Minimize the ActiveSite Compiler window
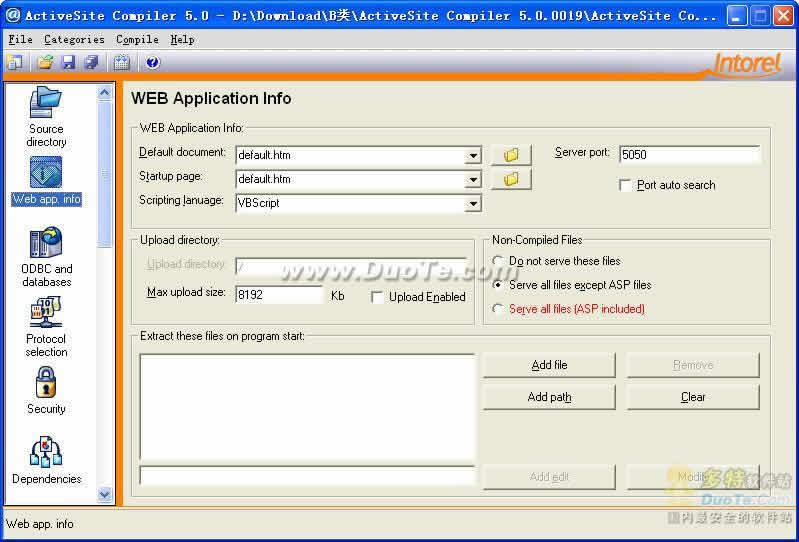This screenshot has height=542, width=799. coord(735,16)
